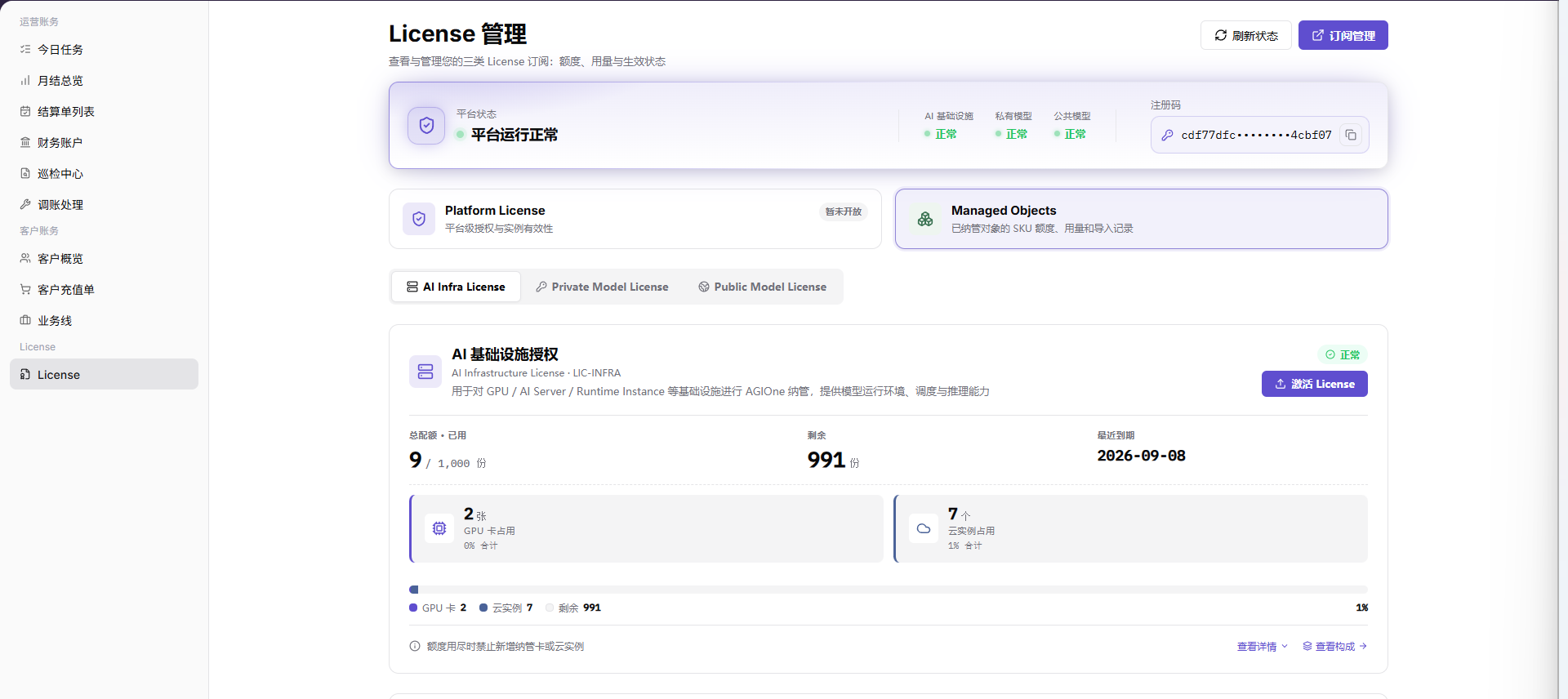Expand 查看详情 dropdown
This screenshot has width=1568, height=699.
coord(1262,646)
